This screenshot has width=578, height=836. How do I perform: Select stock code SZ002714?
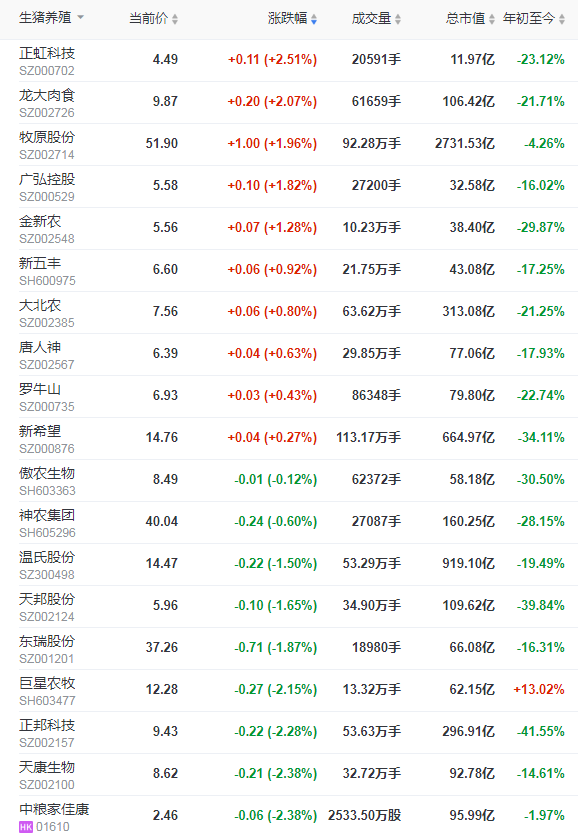47,155
